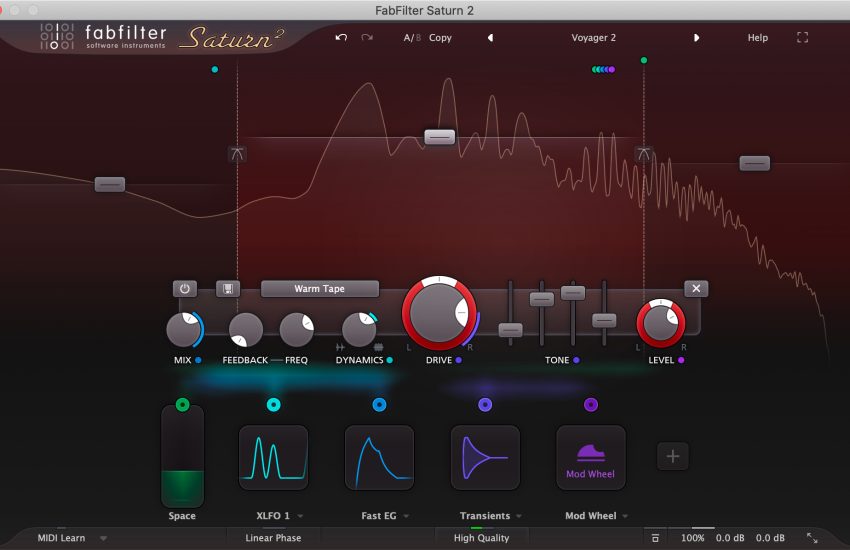
Task: Click the right crossover handle icon
Action: tap(643, 154)
